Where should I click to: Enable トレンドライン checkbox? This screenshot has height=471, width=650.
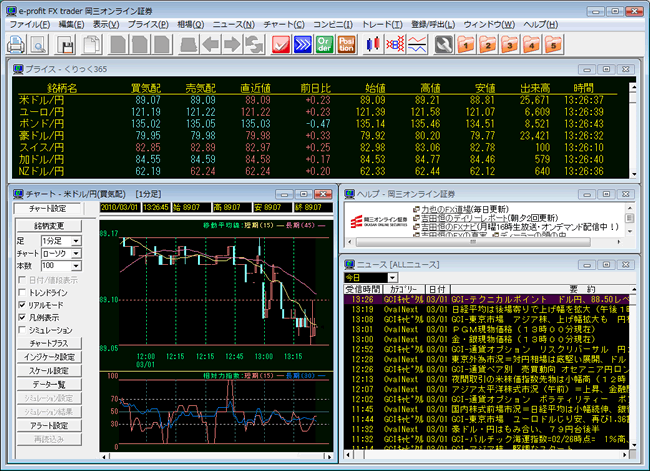pos(22,293)
